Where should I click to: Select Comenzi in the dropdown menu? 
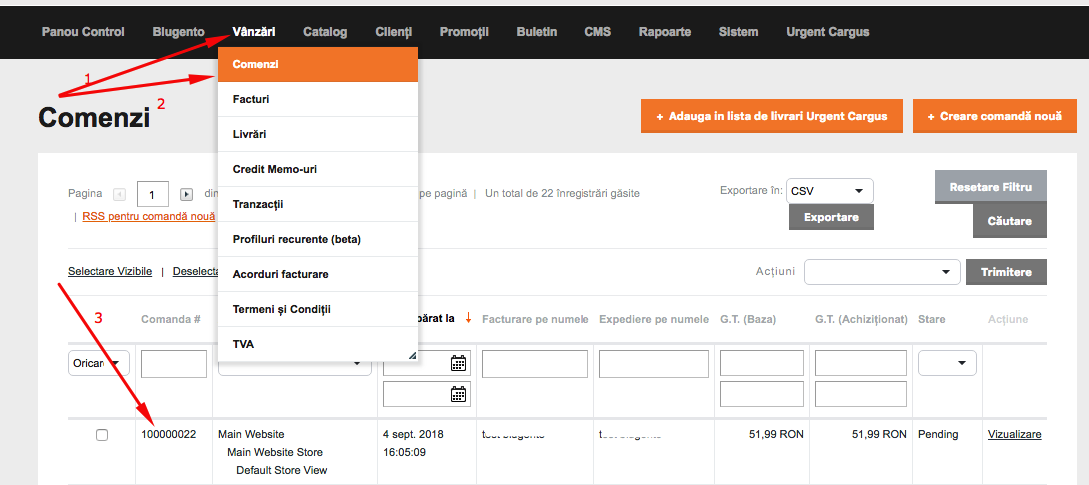tap(318, 64)
